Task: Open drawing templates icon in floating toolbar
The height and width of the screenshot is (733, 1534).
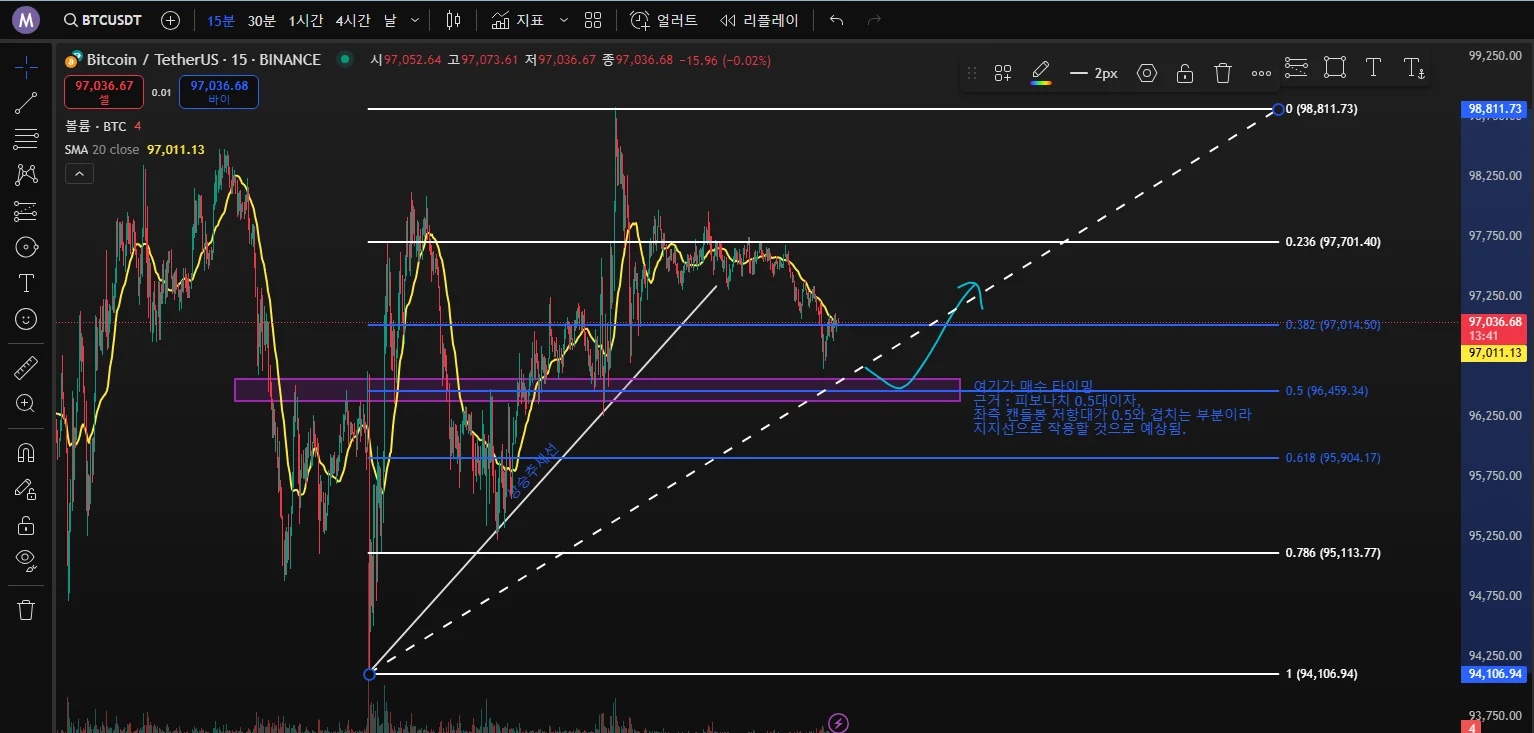Action: [1002, 73]
